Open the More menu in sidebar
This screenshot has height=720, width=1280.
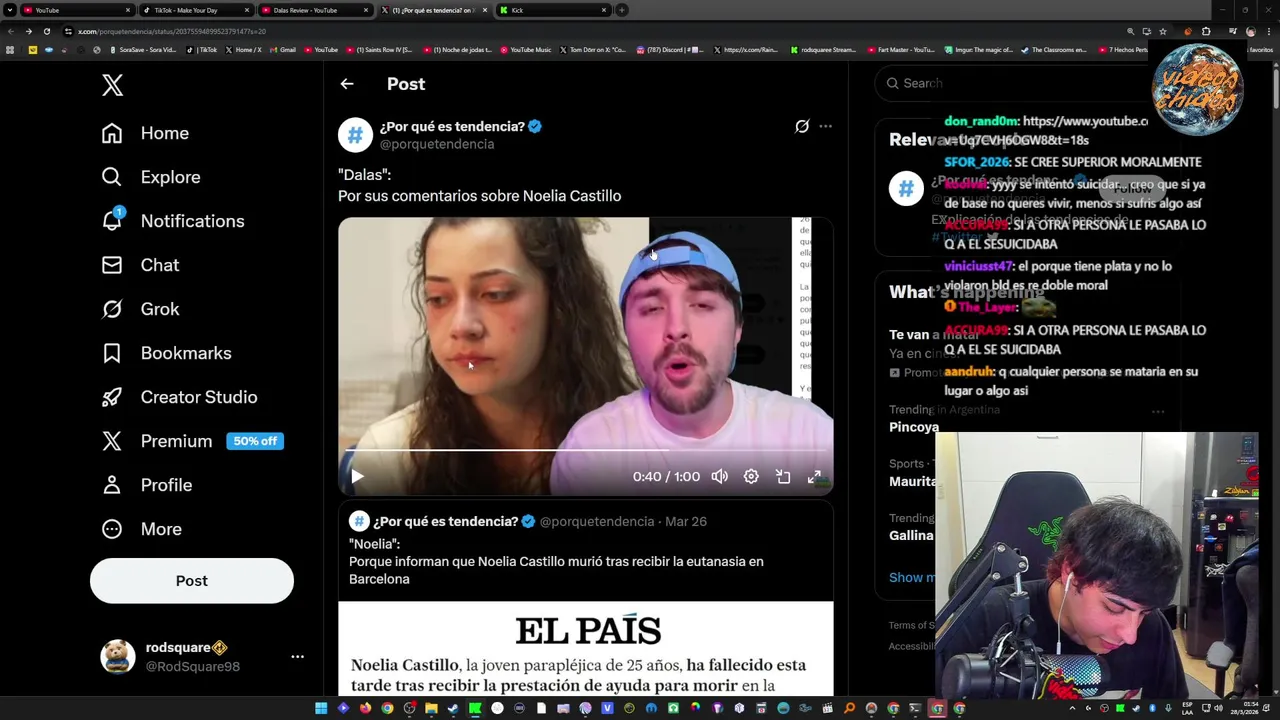coord(141,529)
